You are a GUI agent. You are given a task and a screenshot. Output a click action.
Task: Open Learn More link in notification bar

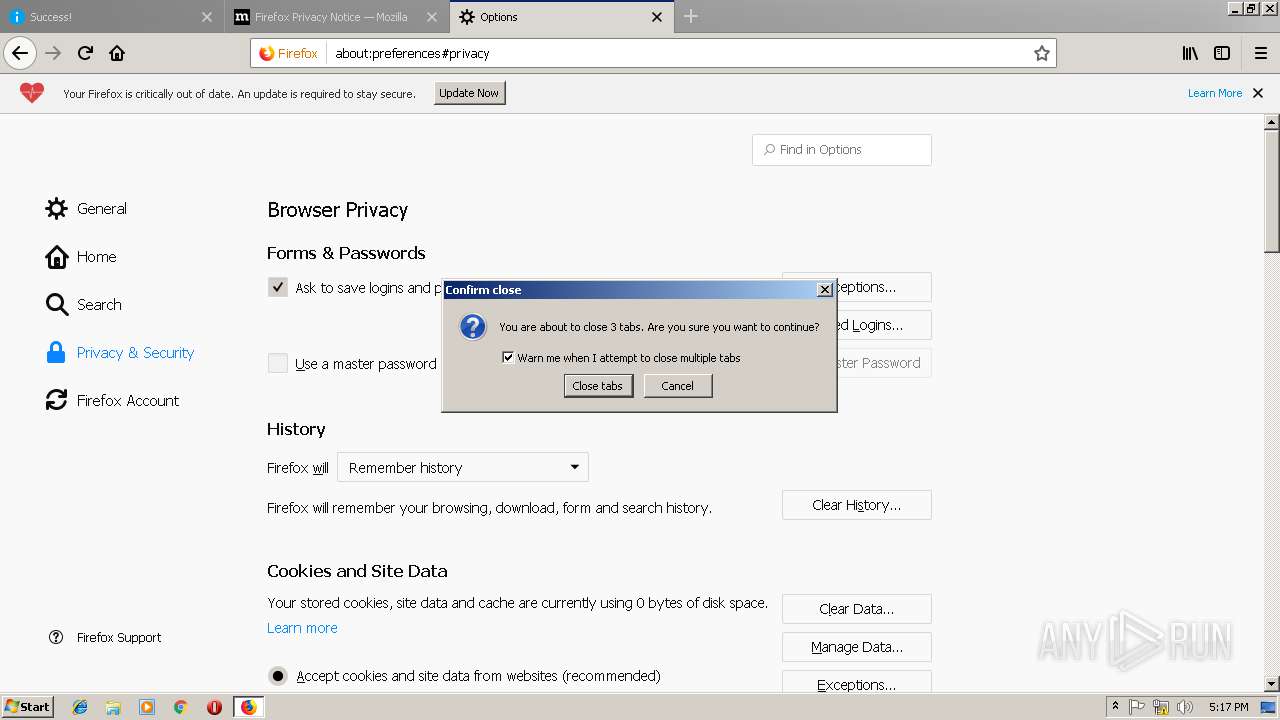[x=1214, y=93]
